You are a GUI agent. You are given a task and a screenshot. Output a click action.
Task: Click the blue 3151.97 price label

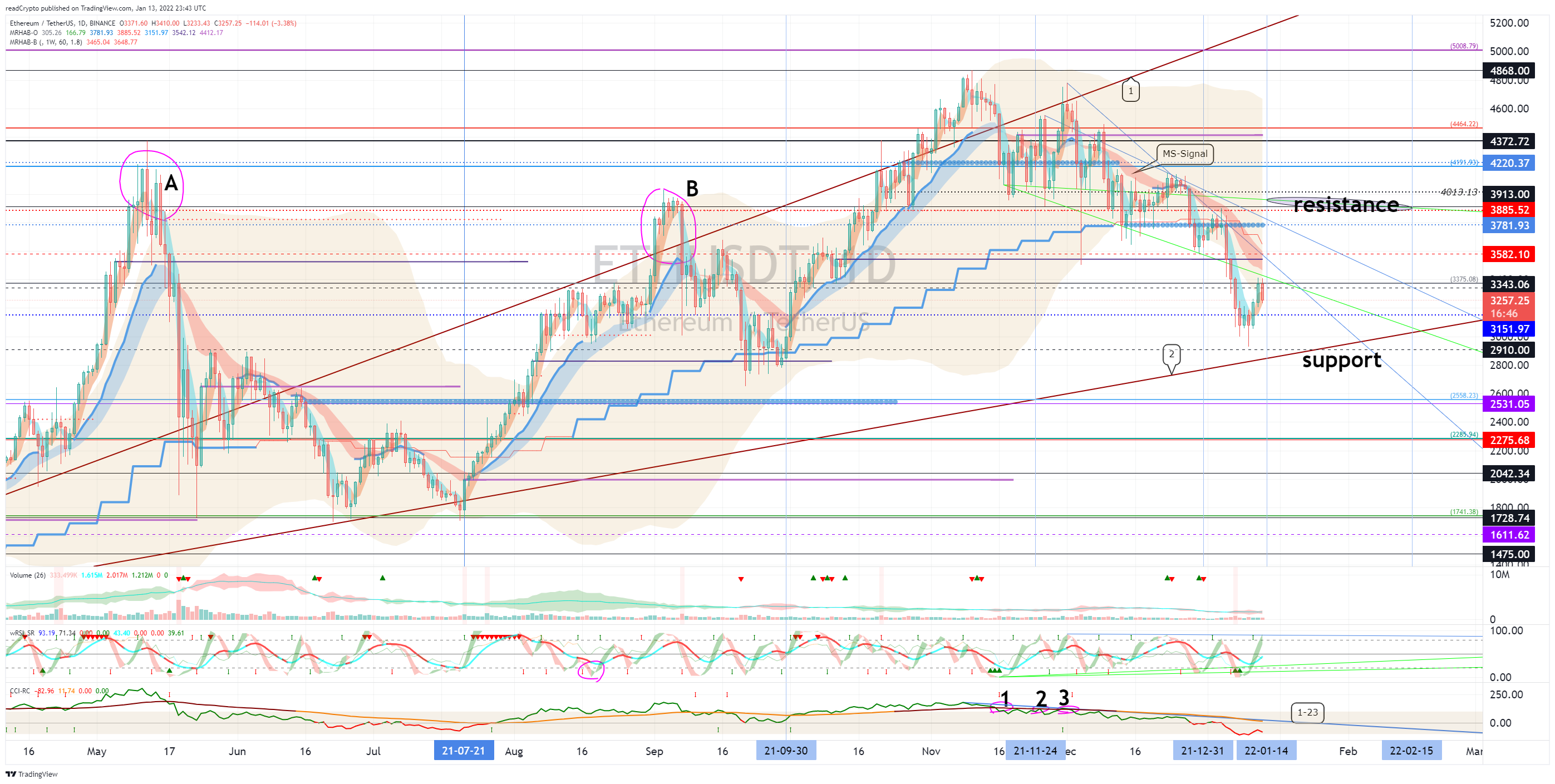[x=1508, y=329]
